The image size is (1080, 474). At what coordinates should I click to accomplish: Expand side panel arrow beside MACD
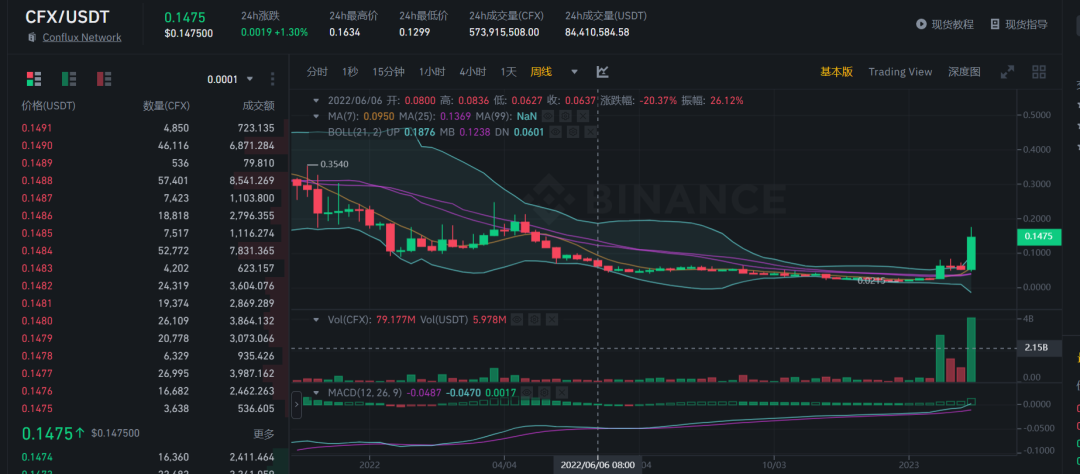(297, 404)
